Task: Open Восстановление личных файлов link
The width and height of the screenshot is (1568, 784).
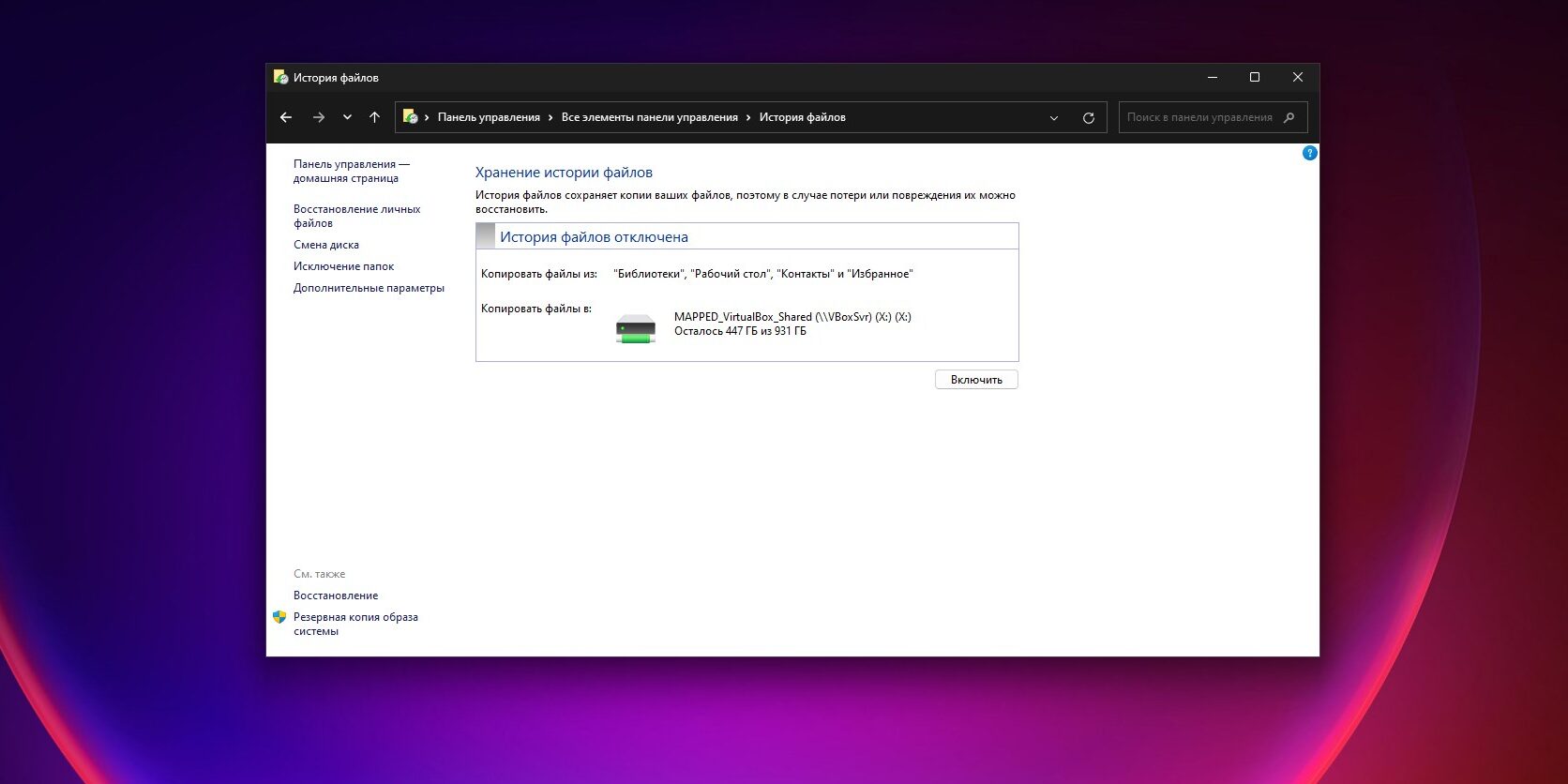Action: (x=356, y=216)
